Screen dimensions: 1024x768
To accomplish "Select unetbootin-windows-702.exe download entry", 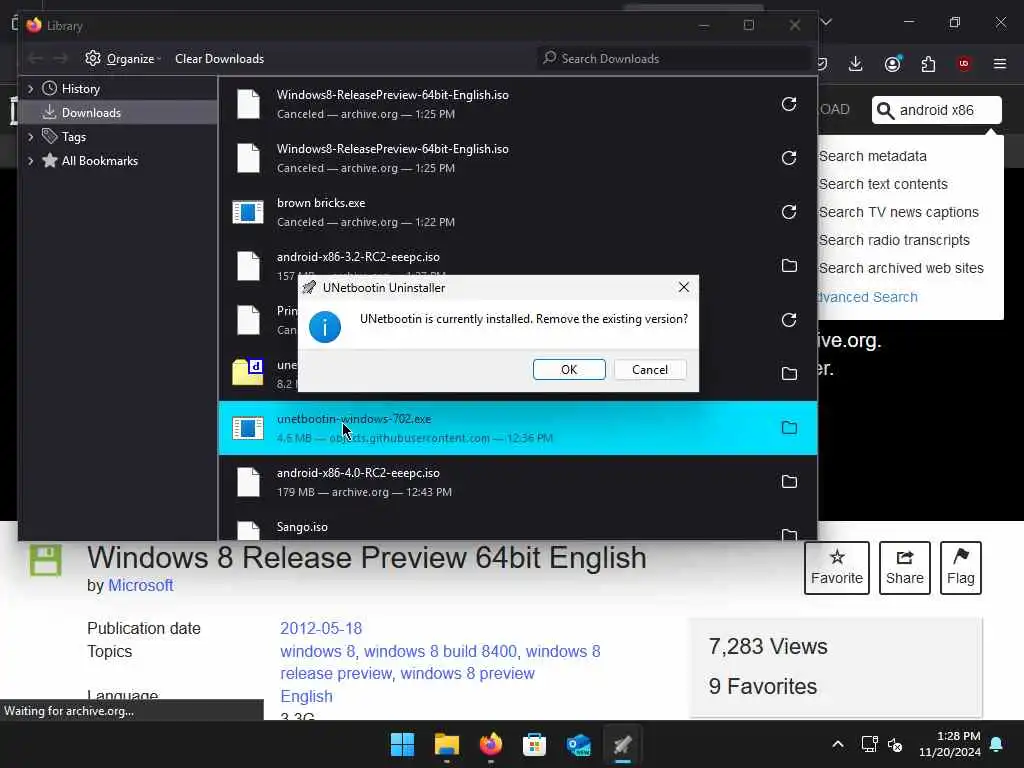I will 517,428.
